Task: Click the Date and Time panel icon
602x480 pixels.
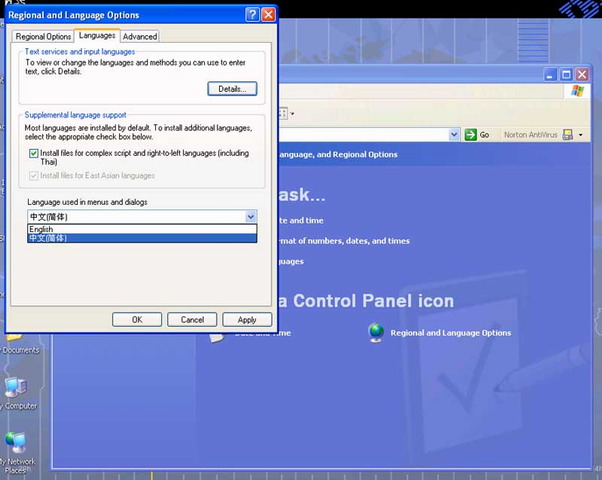Action: [216, 336]
